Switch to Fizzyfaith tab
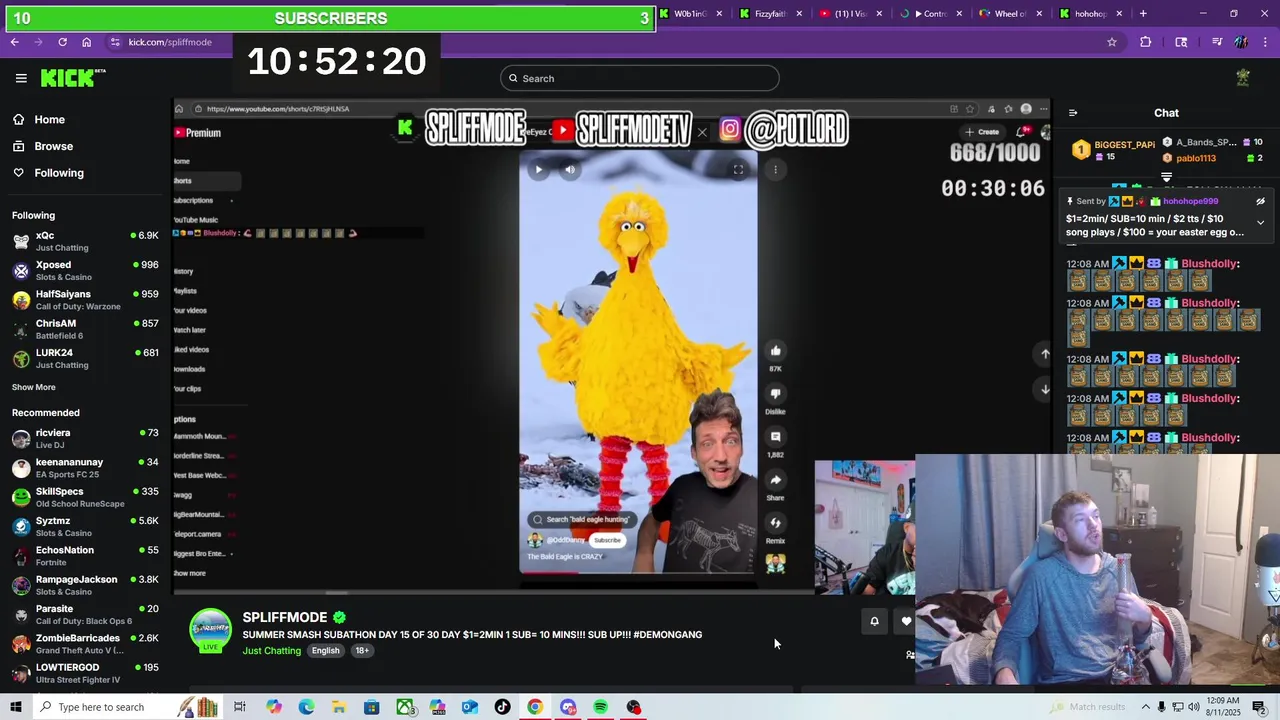The width and height of the screenshot is (1280, 720). point(771,14)
